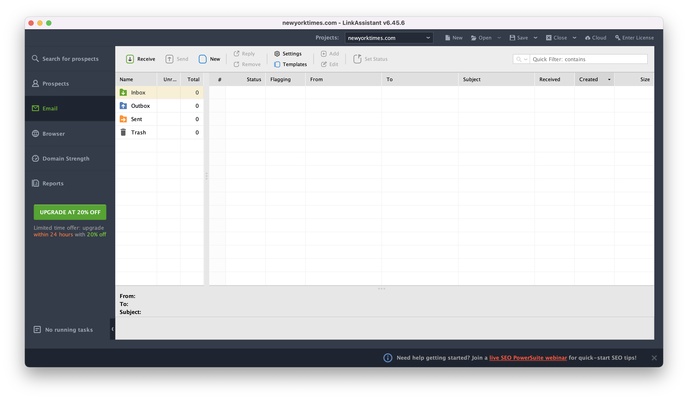Create a New email message
This screenshot has width=688, height=400.
[209, 59]
